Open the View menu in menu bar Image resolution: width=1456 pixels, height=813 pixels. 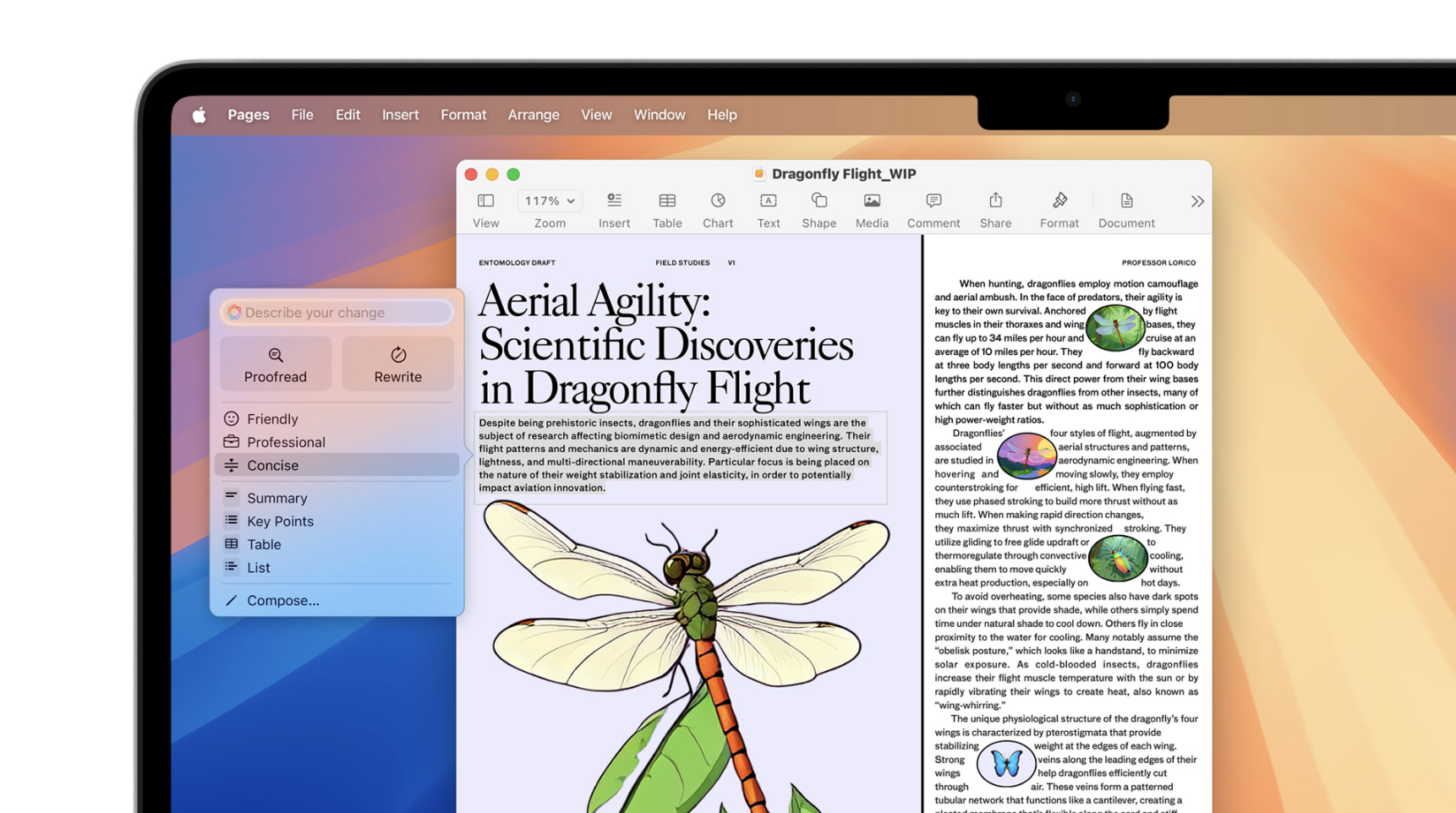pyautogui.click(x=596, y=115)
